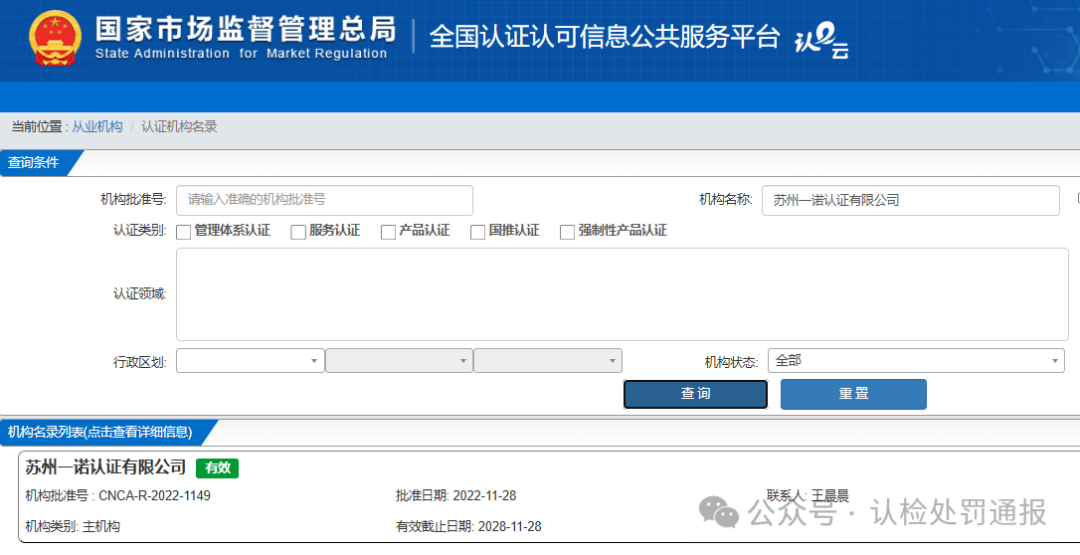Click 批准日期 2022-11-28 text
The height and width of the screenshot is (555, 1080).
[x=456, y=496]
